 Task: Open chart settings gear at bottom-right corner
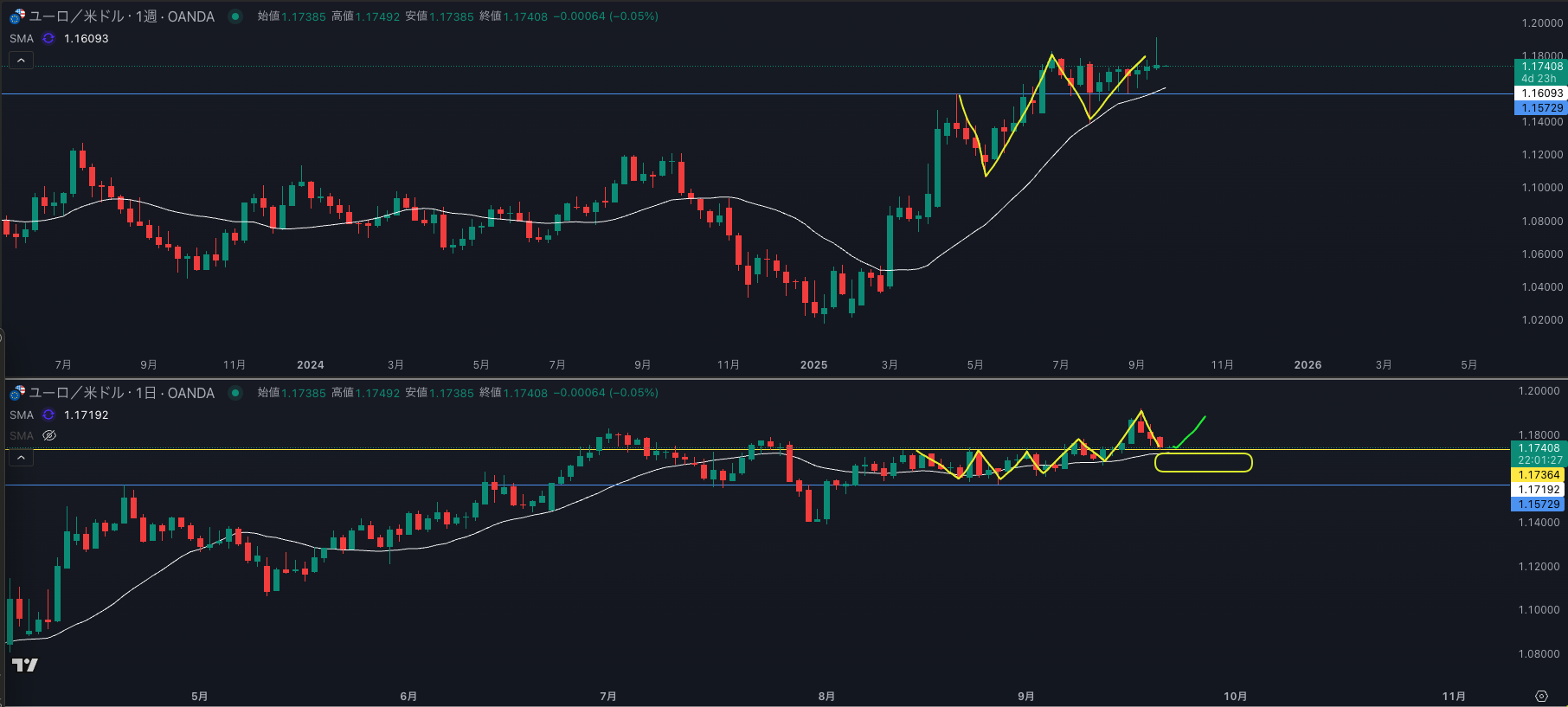coord(1541,696)
